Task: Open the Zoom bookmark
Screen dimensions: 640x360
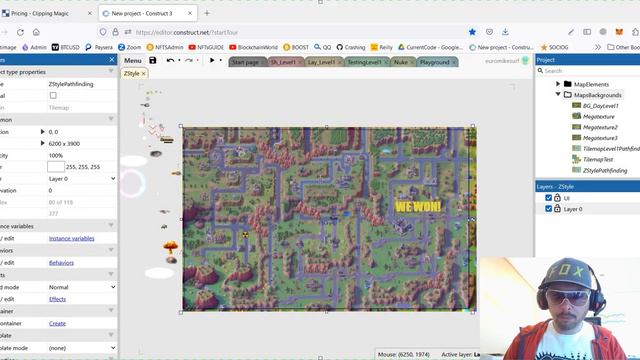Action: 129,47
